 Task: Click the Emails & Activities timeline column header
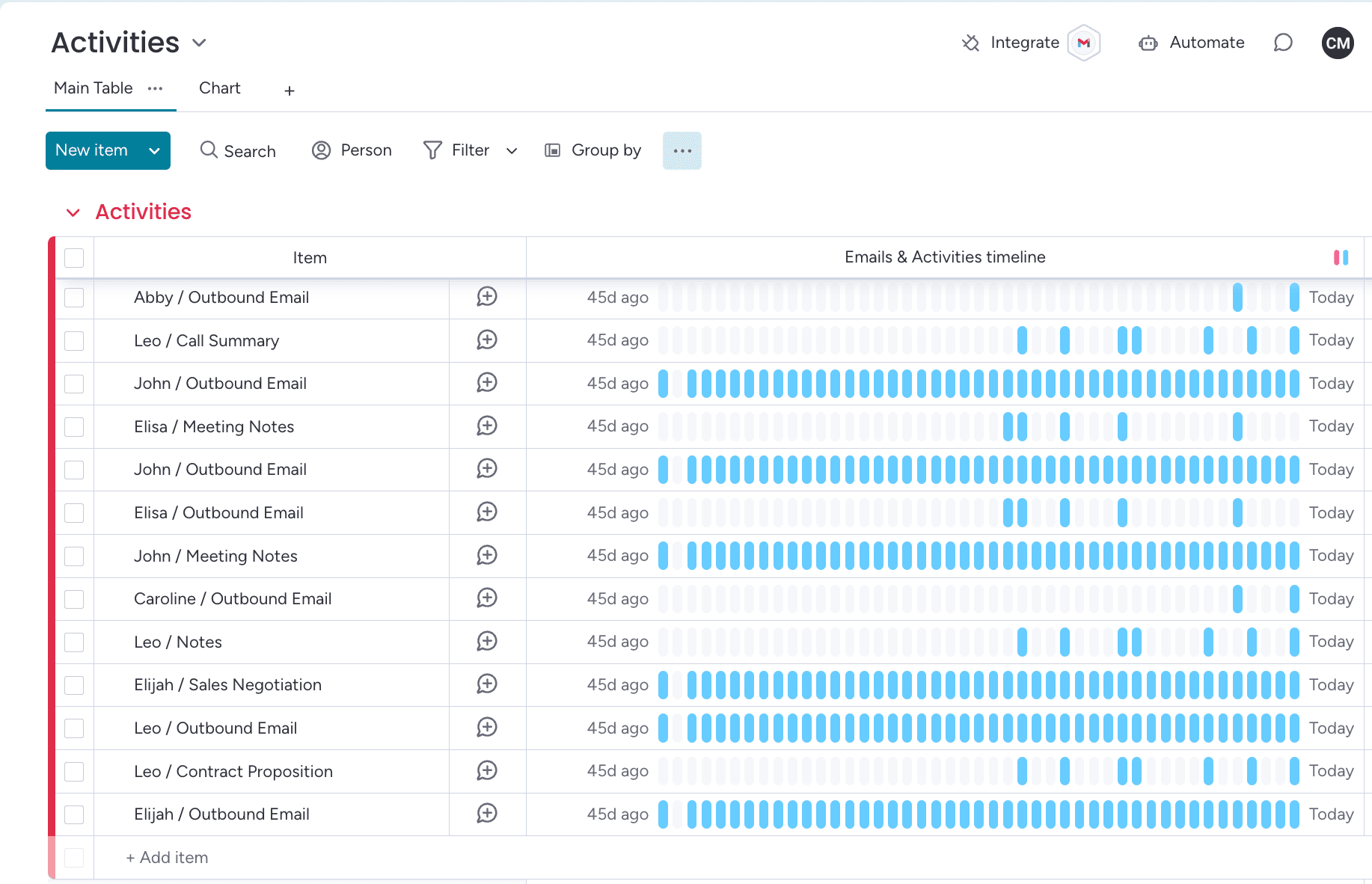pyautogui.click(x=945, y=257)
